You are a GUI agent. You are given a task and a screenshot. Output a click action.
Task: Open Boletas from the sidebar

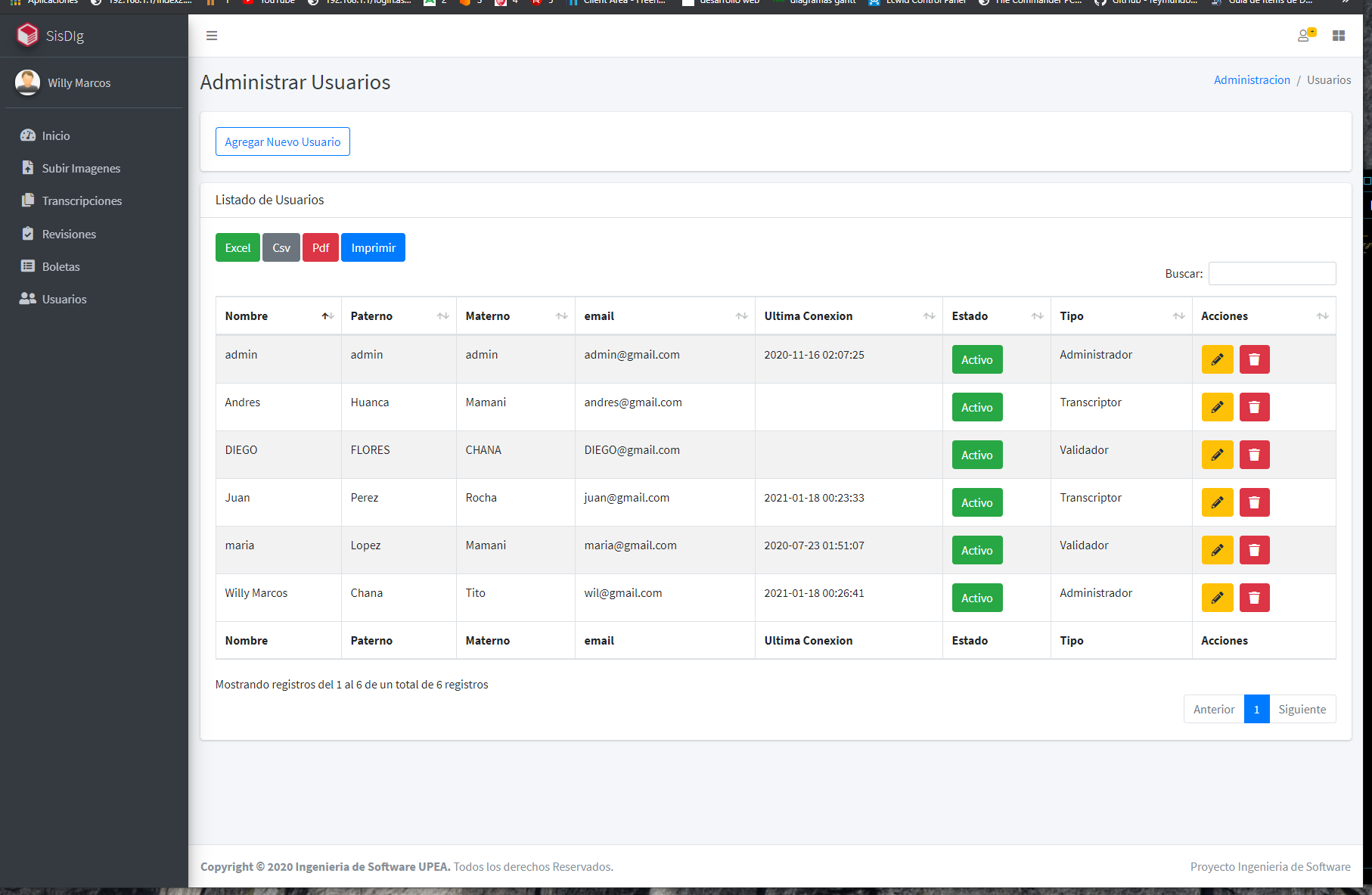pyautogui.click(x=61, y=266)
